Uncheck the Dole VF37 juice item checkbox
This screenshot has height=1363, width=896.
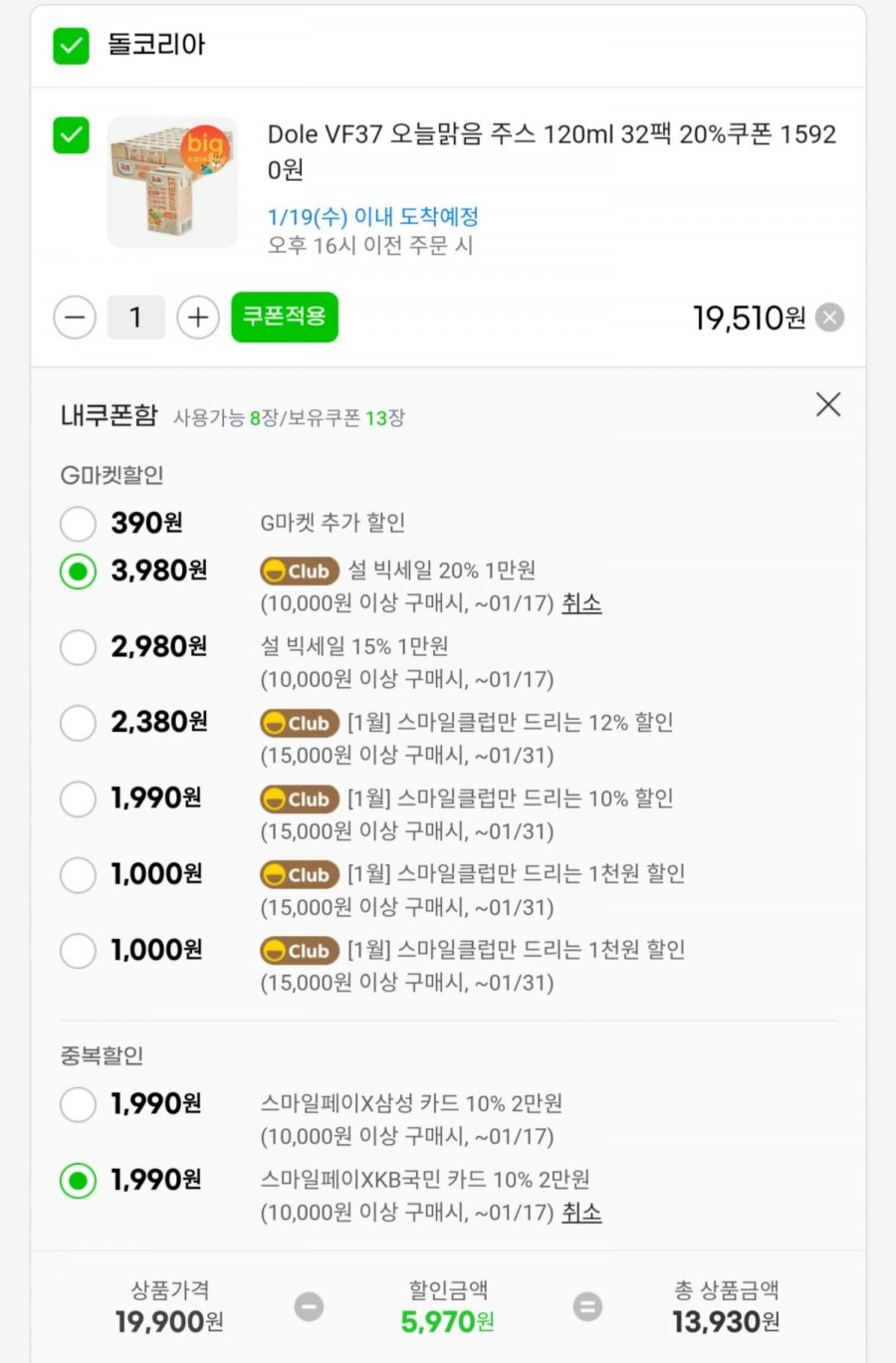71,135
